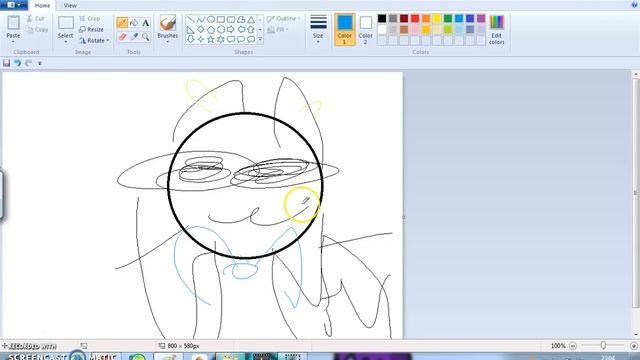Pick the black color swatch
Viewport: 640px width, 360px height.
click(382, 18)
